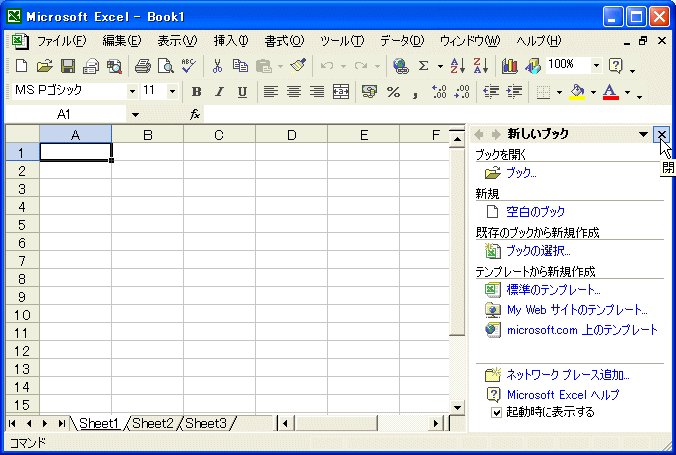Select the Format Painter brush icon
The height and width of the screenshot is (455, 676).
(298, 66)
